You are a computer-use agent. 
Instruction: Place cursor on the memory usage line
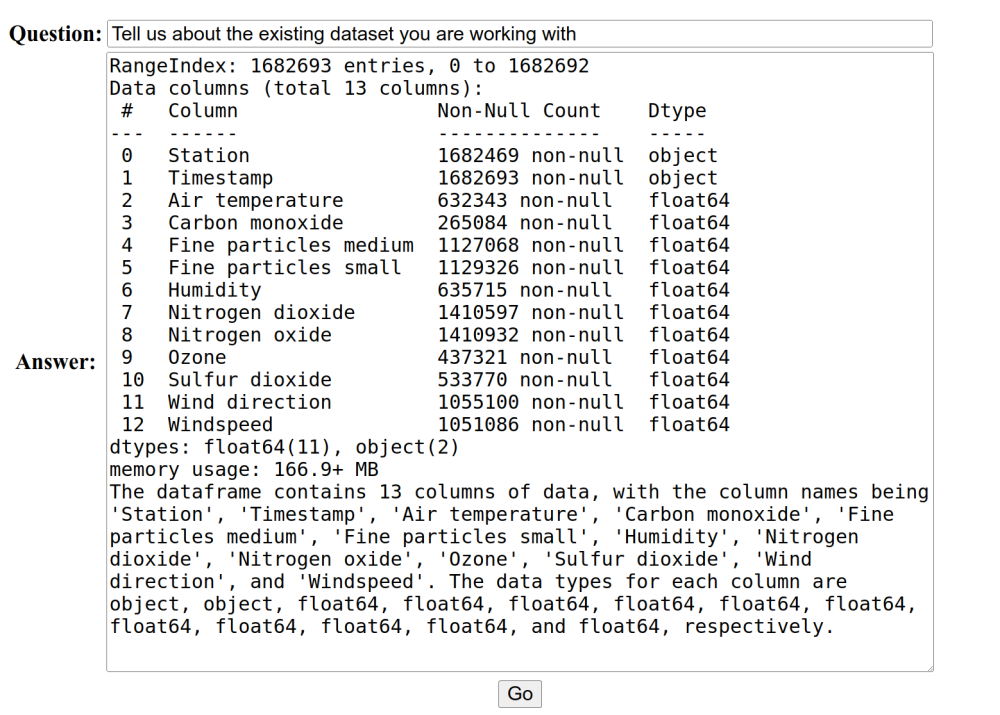[x=244, y=470]
